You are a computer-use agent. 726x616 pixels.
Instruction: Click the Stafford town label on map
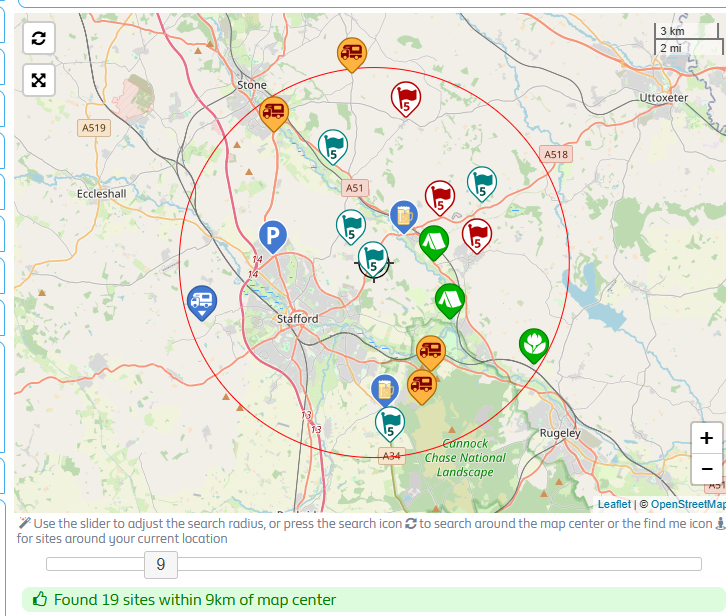click(x=297, y=319)
